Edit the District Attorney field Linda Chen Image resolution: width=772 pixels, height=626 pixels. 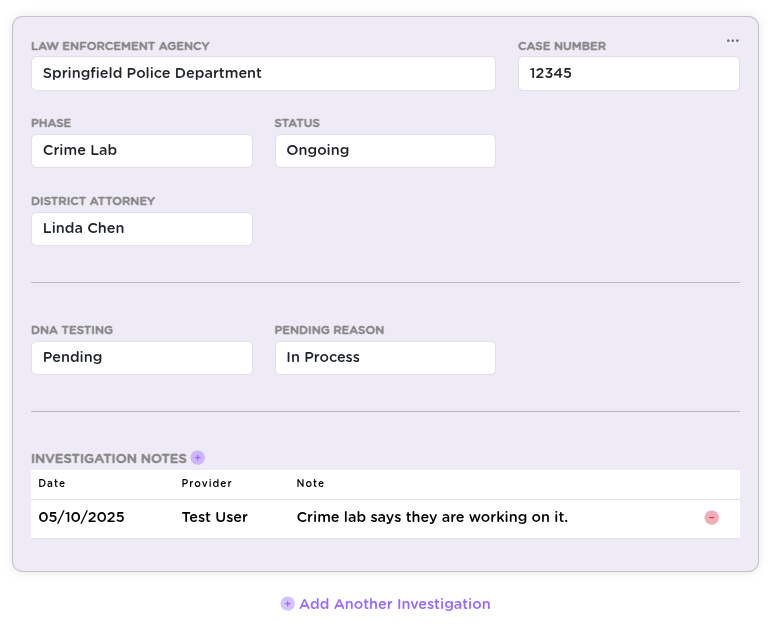pyautogui.click(x=142, y=229)
